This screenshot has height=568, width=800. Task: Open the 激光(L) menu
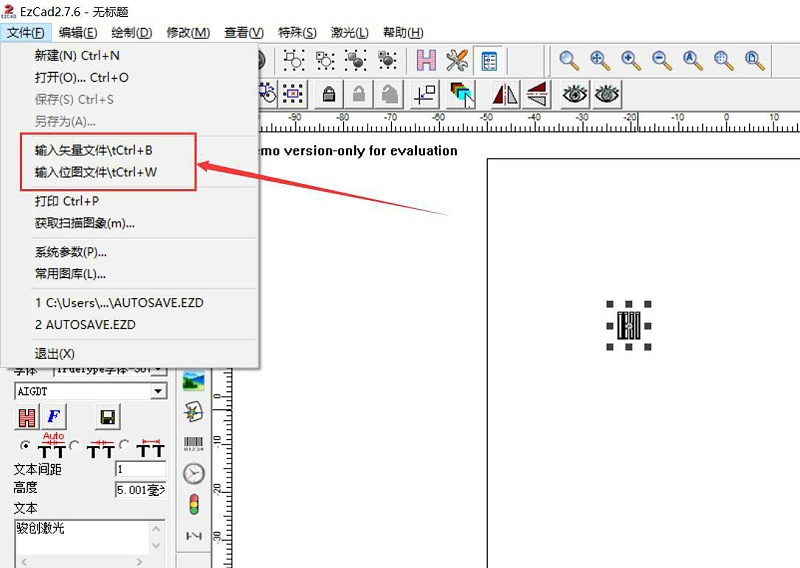coord(348,32)
